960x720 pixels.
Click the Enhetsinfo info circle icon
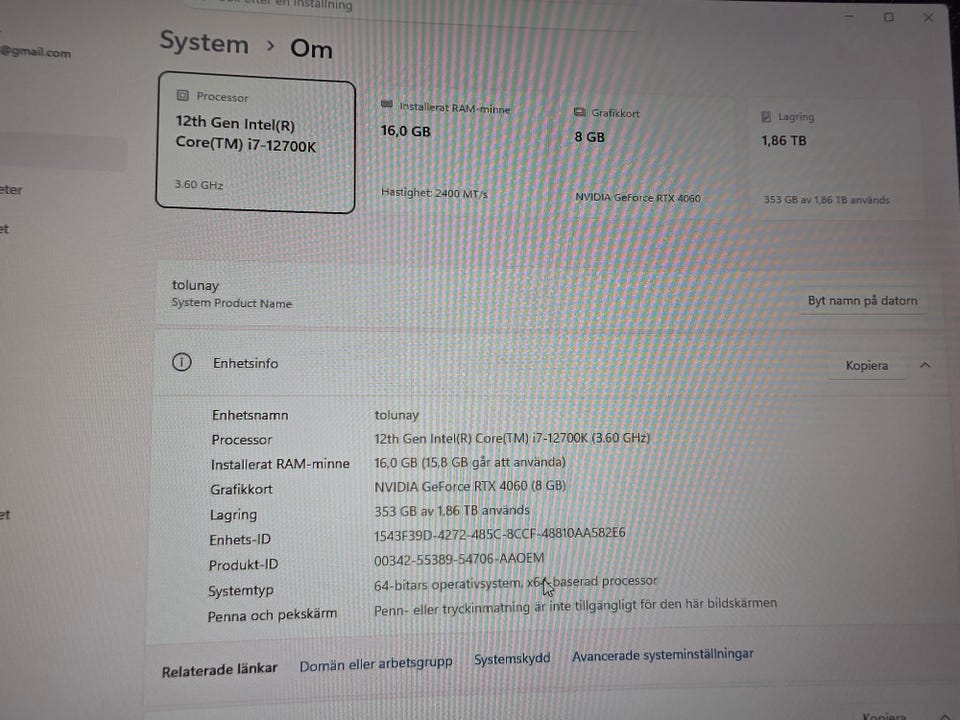181,362
